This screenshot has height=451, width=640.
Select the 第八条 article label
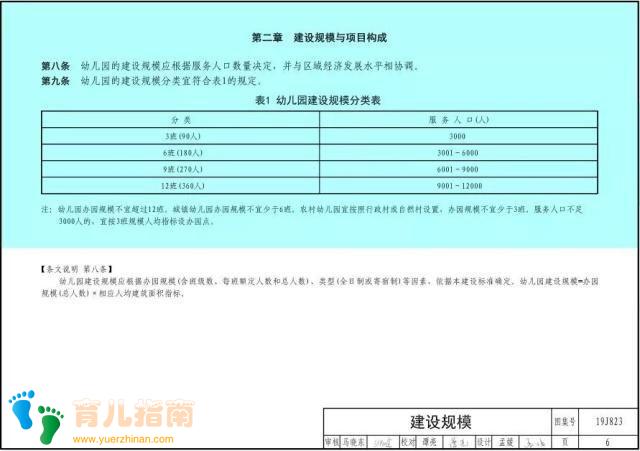pos(55,67)
